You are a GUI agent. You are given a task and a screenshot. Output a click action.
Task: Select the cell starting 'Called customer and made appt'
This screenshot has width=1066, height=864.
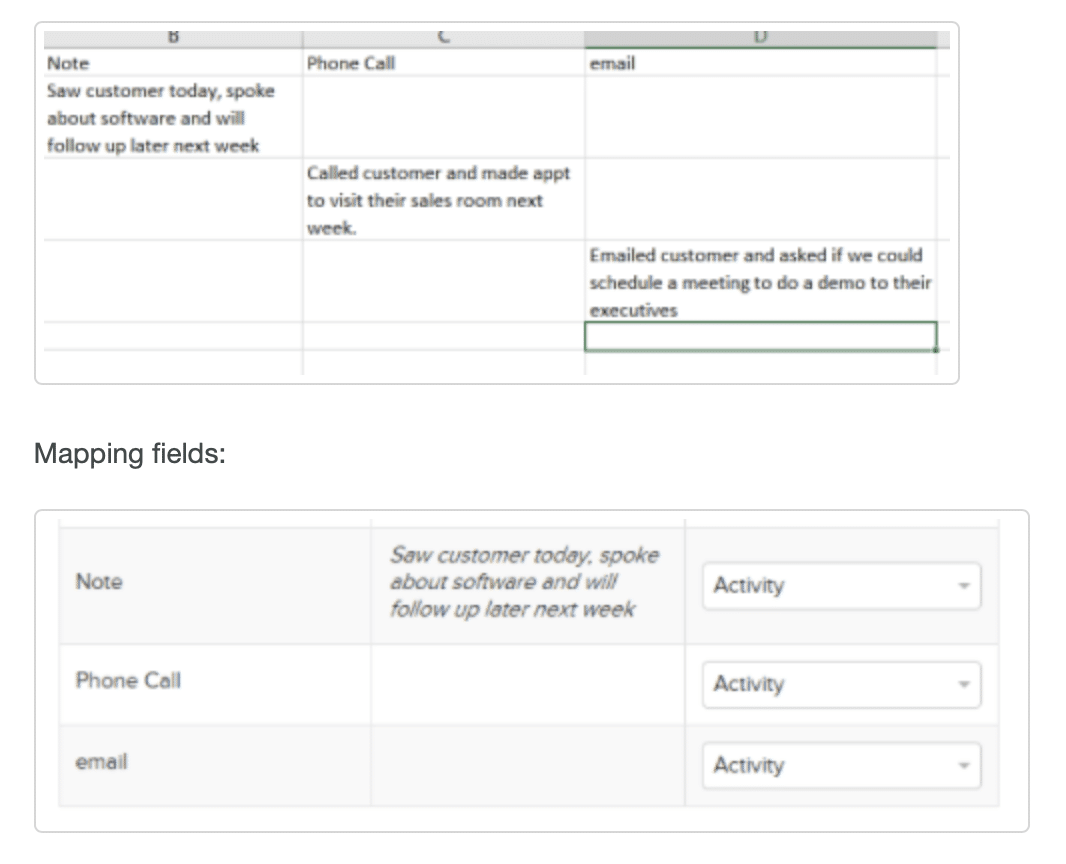point(440,200)
